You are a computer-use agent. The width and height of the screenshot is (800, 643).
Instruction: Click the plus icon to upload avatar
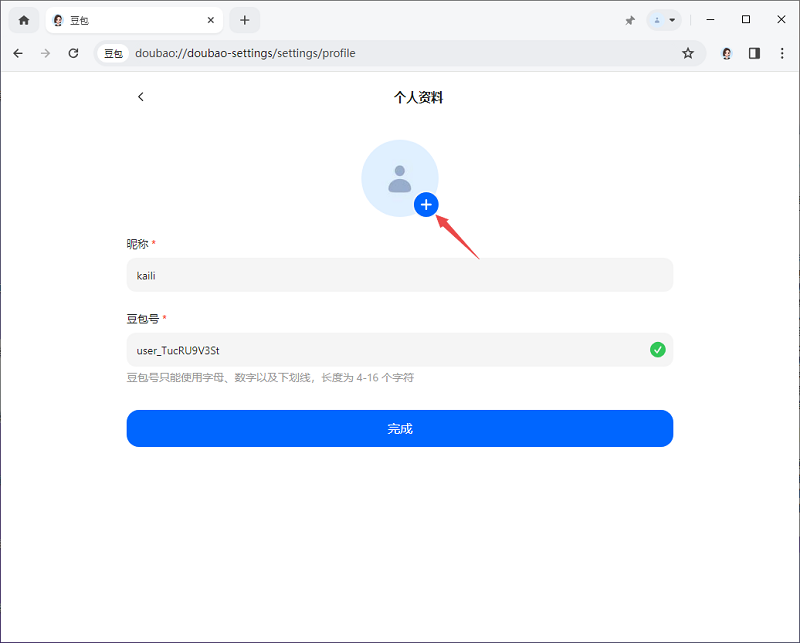click(x=426, y=204)
